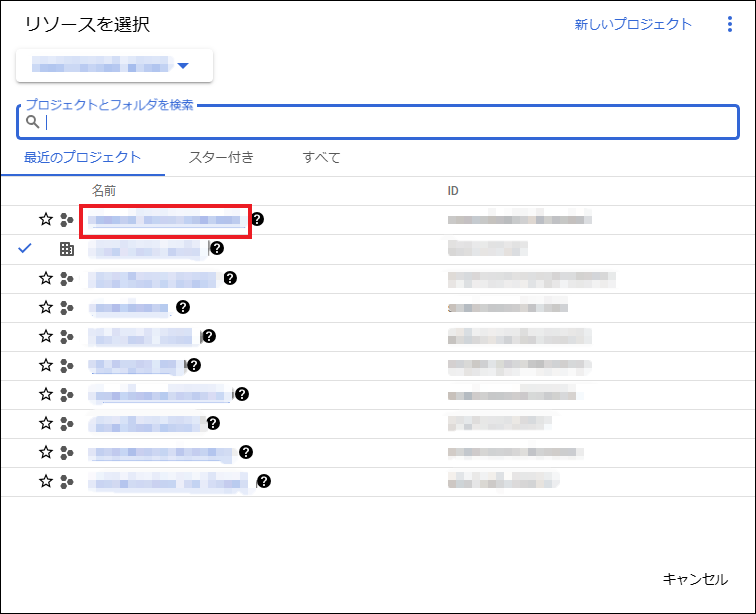Click the help icon on the last project row
Image resolution: width=756 pixels, height=614 pixels.
click(264, 481)
